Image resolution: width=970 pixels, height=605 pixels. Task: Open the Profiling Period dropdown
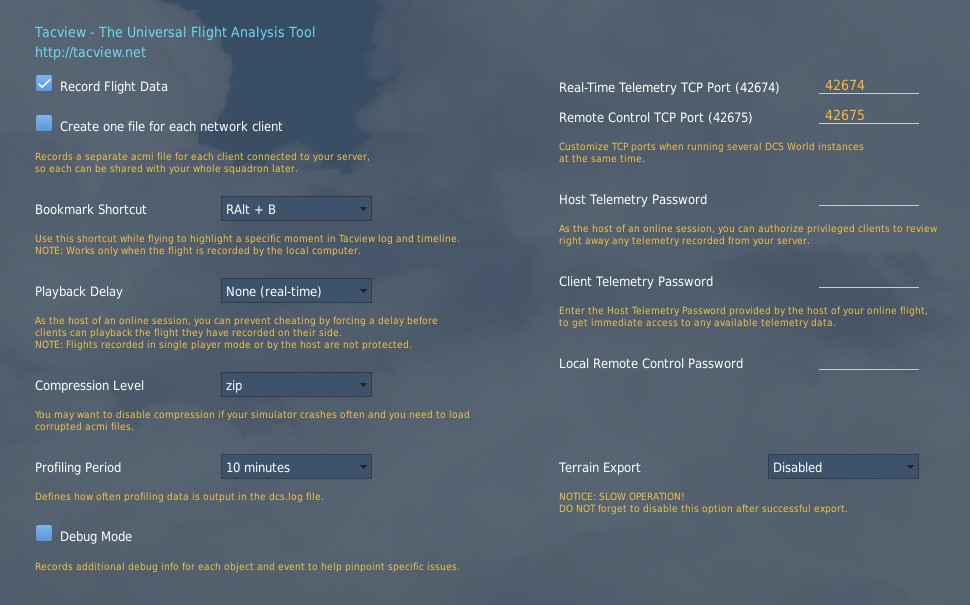[296, 467]
